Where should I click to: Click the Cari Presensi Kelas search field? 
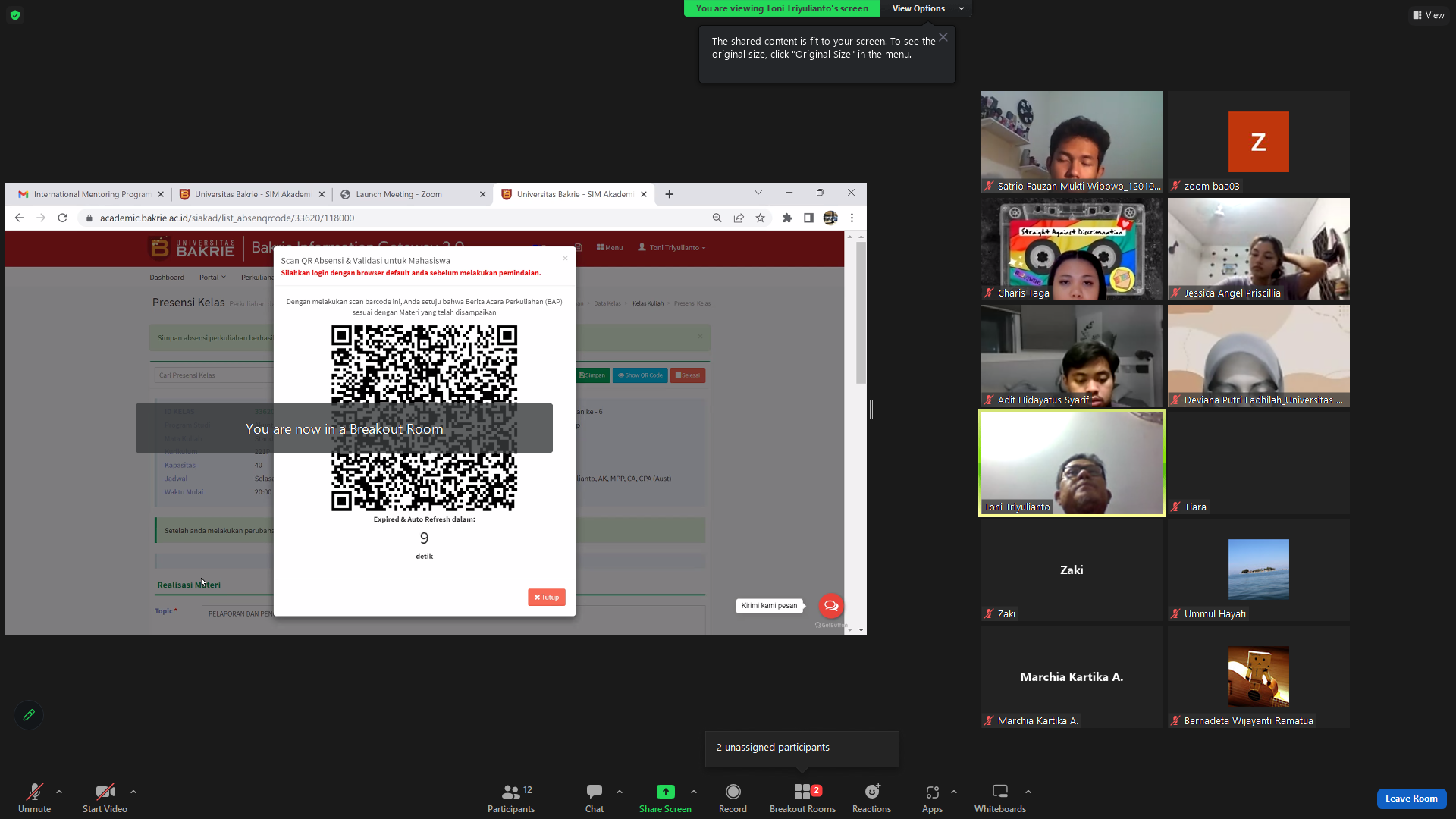click(214, 375)
